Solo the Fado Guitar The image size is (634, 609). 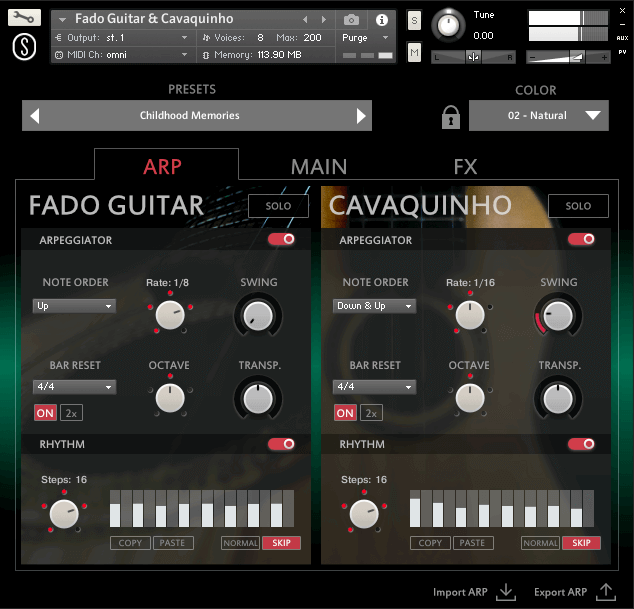coord(278,206)
